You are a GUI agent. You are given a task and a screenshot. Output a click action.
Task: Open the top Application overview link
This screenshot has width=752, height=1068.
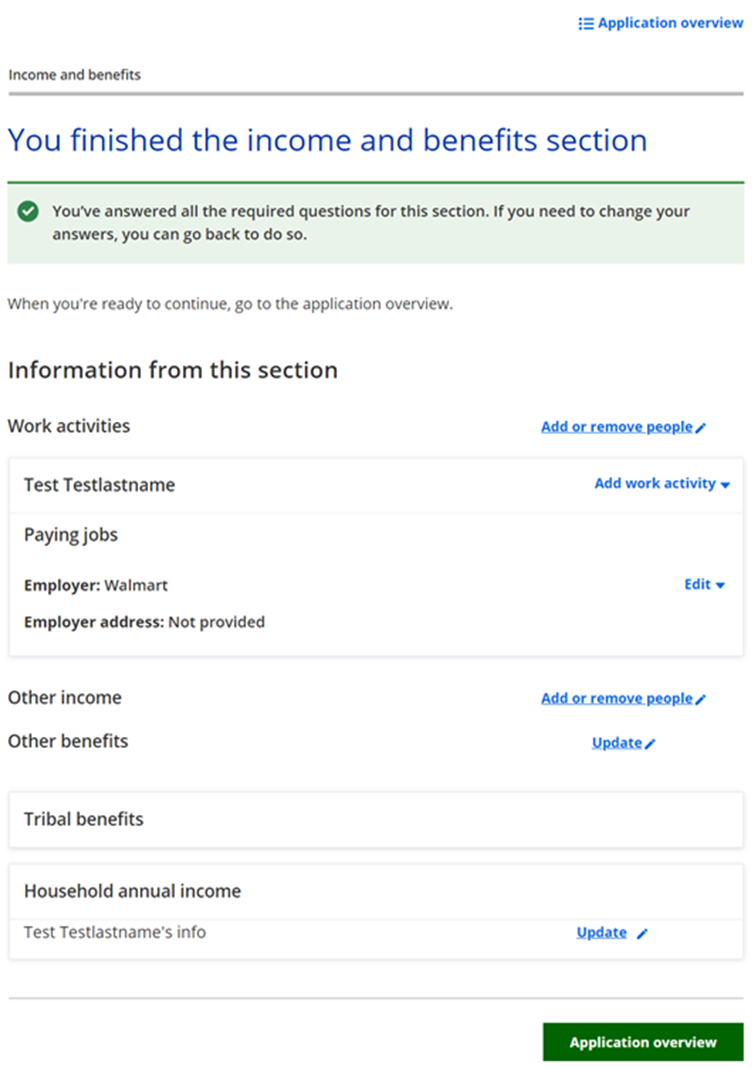670,23
